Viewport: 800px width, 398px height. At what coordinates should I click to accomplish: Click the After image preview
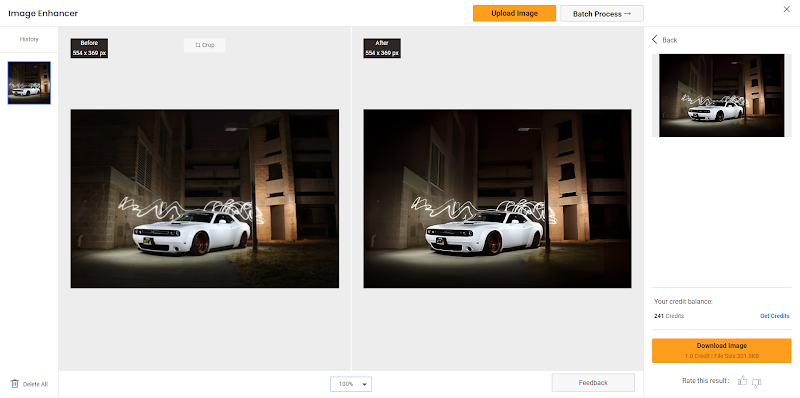point(497,198)
